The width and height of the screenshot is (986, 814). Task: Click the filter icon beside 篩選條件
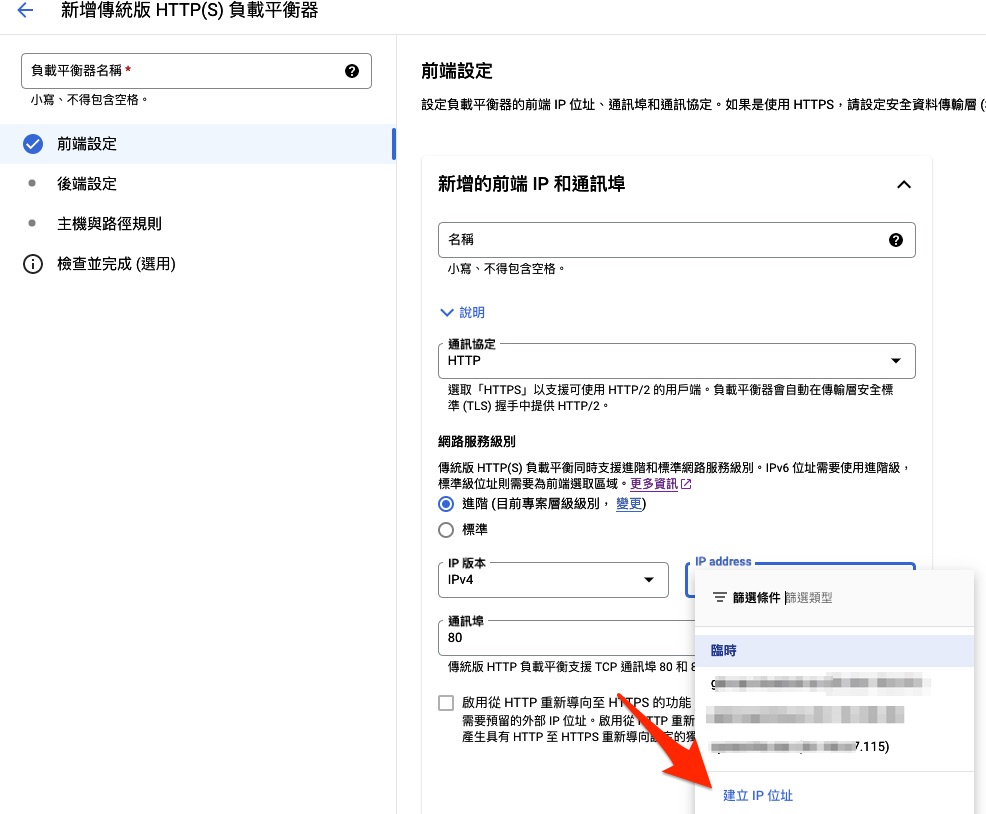pos(719,598)
